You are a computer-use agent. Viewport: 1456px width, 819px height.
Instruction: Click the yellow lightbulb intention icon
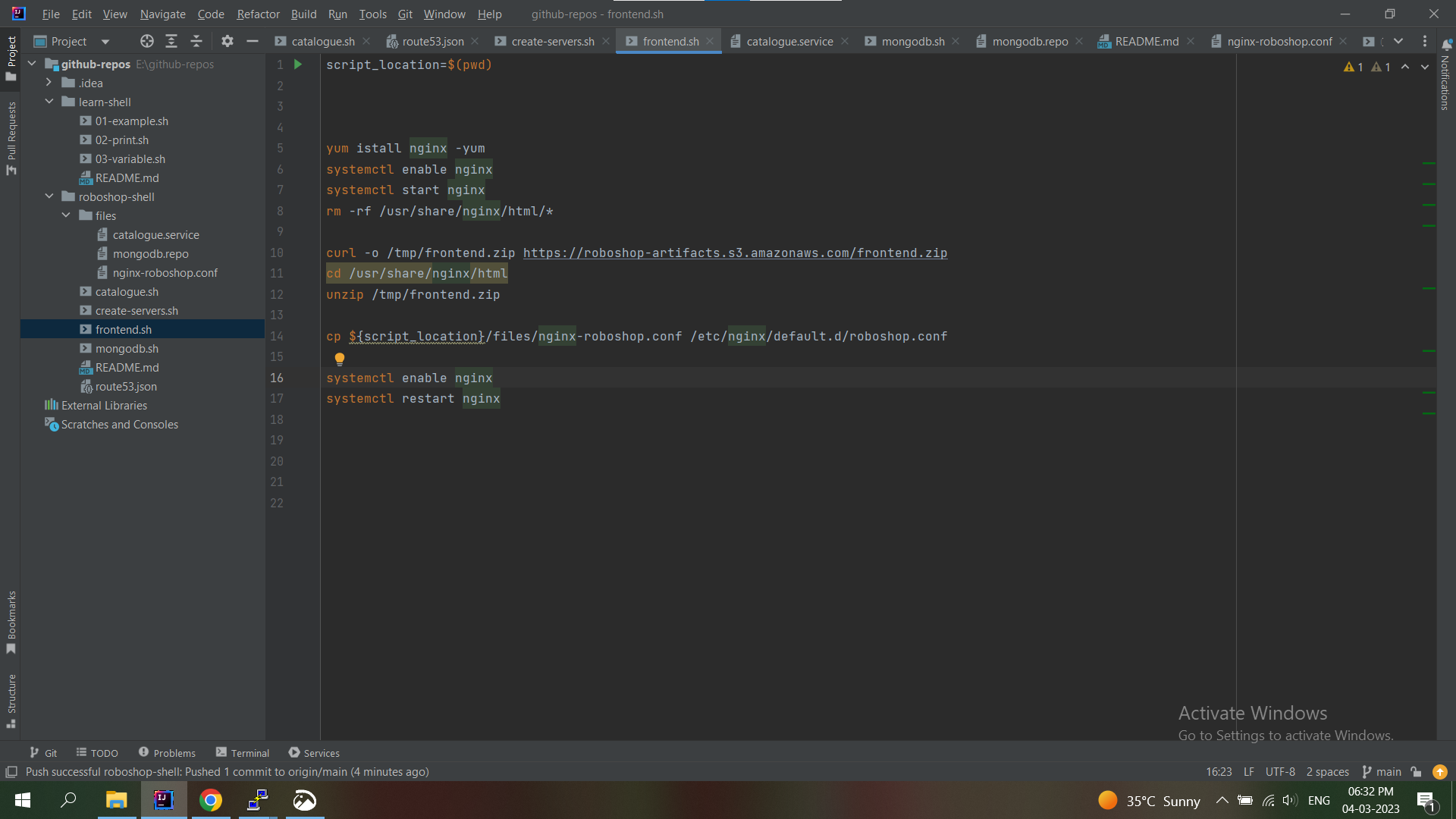(340, 359)
